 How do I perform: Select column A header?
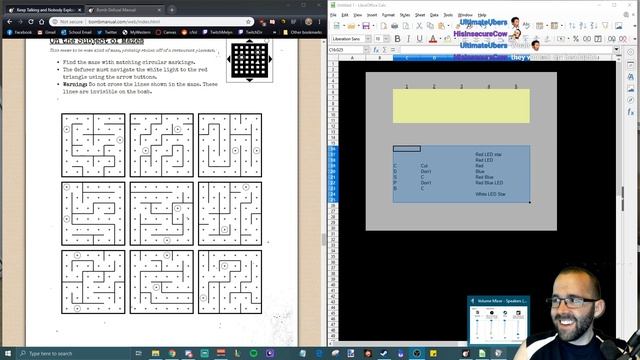pyautogui.click(x=352, y=58)
